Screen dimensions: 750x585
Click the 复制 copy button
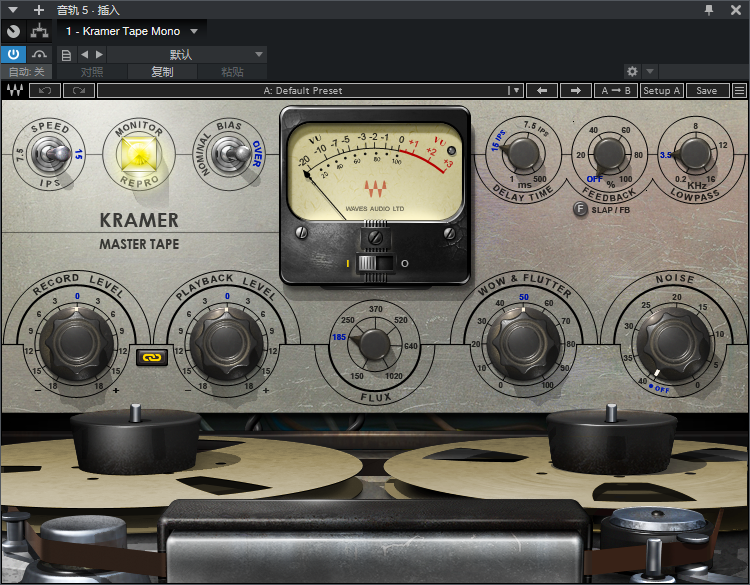pos(162,72)
